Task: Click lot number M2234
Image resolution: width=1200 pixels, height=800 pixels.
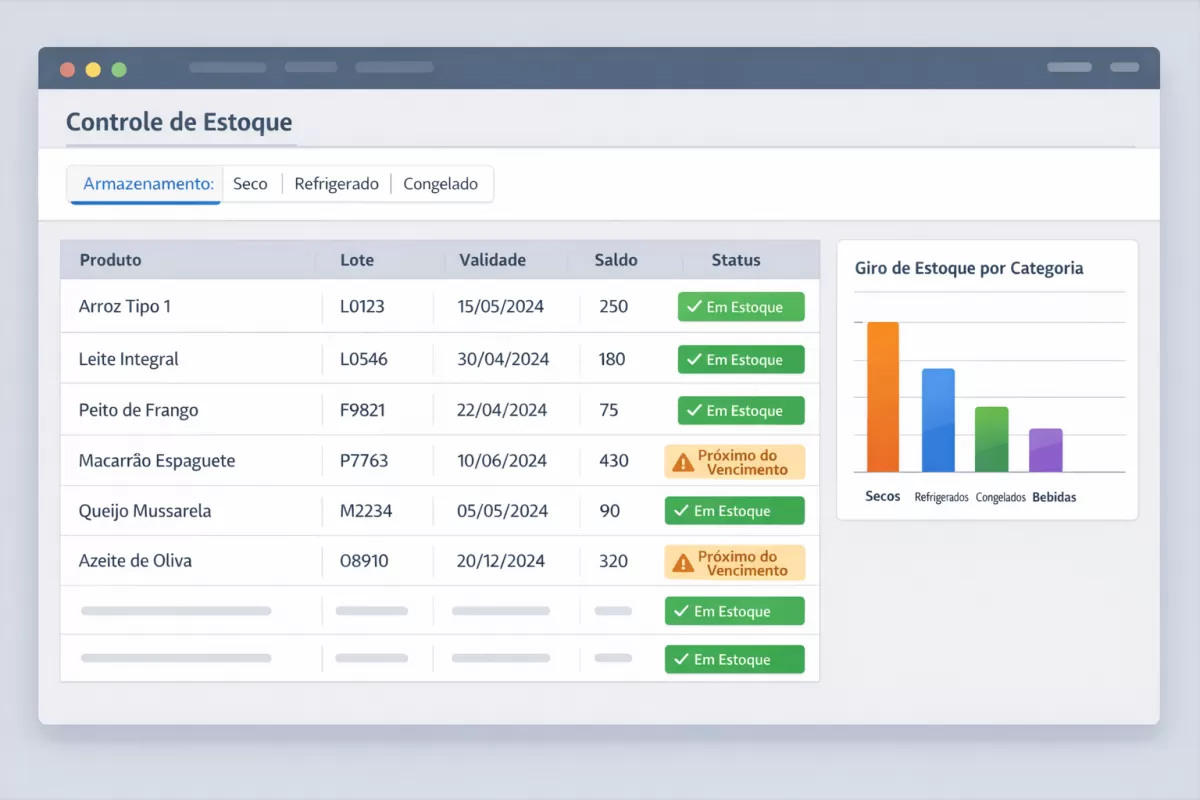Action: 366,511
